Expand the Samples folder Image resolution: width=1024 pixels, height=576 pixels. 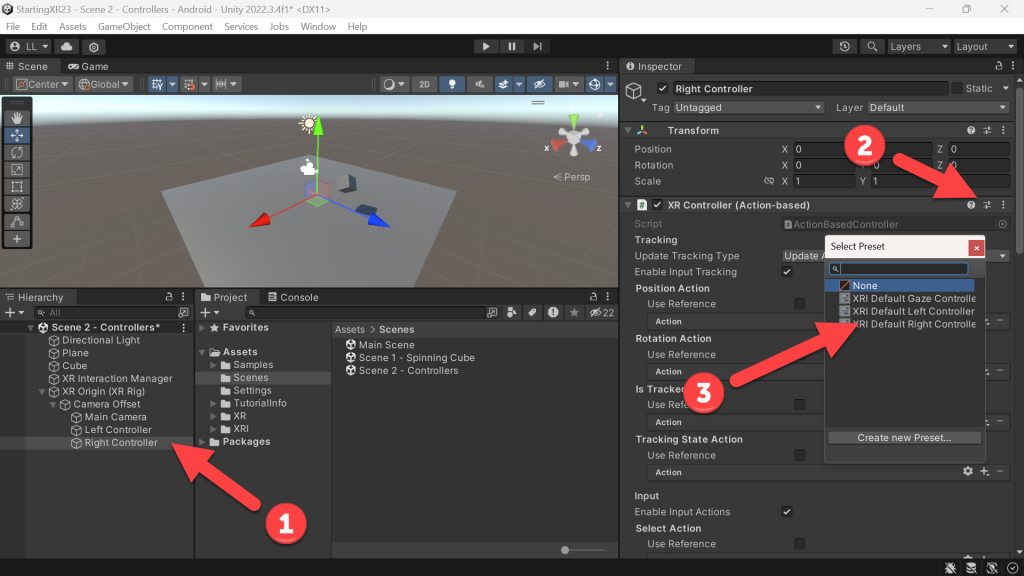pos(213,365)
